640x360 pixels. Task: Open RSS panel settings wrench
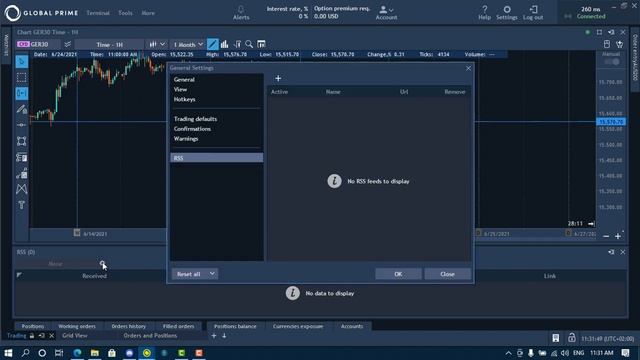coord(102,264)
